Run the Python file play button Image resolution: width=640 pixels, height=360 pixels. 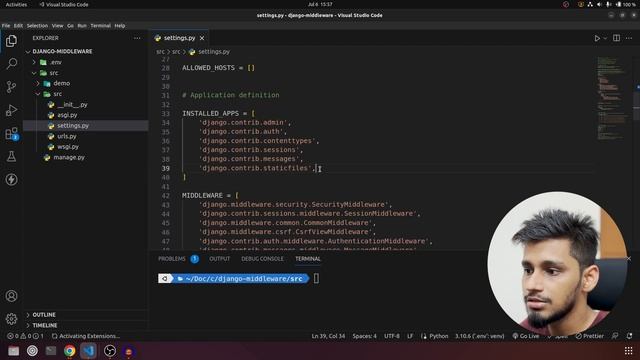[x=597, y=38]
